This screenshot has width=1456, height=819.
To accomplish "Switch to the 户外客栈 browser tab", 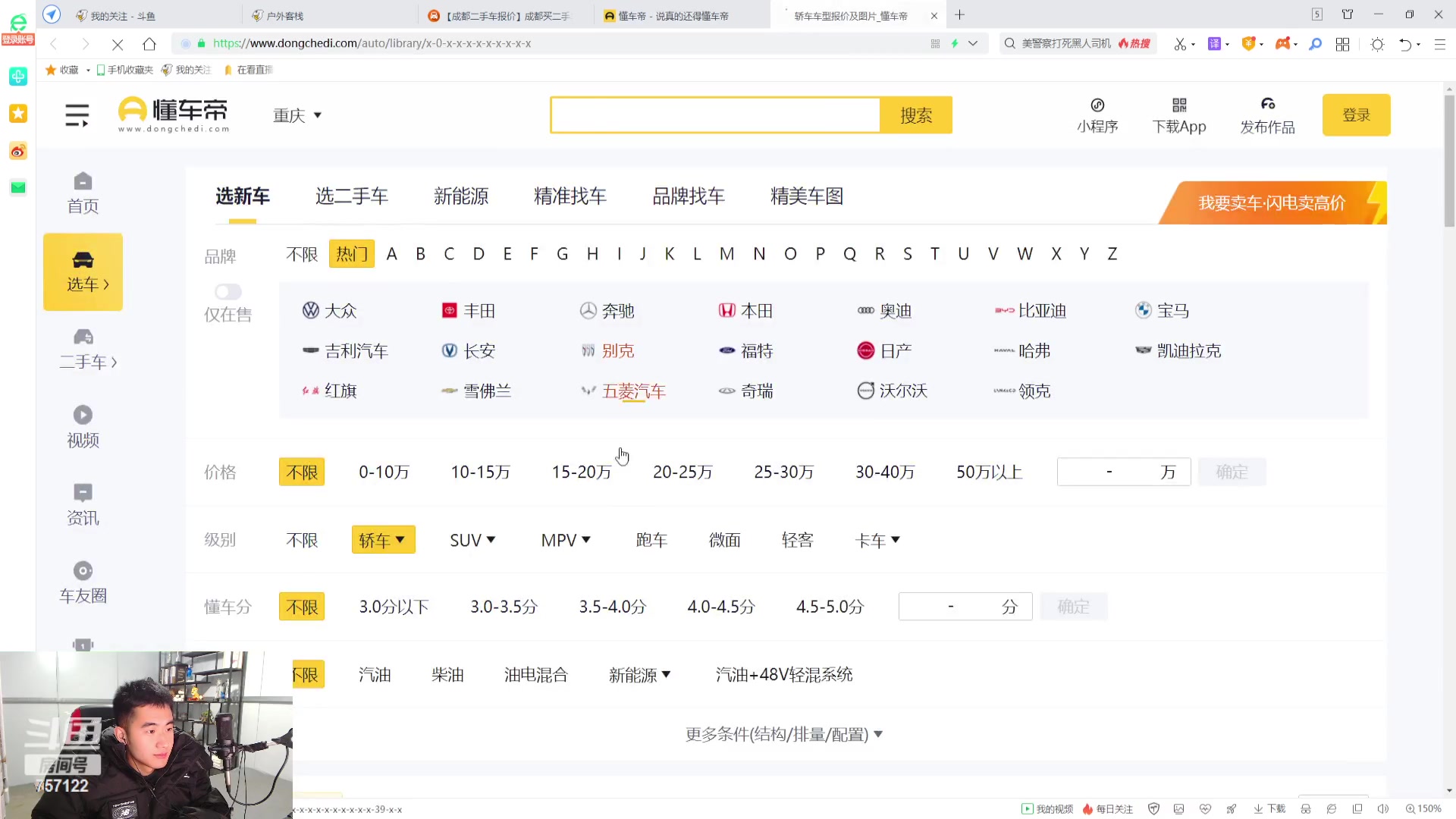I will 330,15.
